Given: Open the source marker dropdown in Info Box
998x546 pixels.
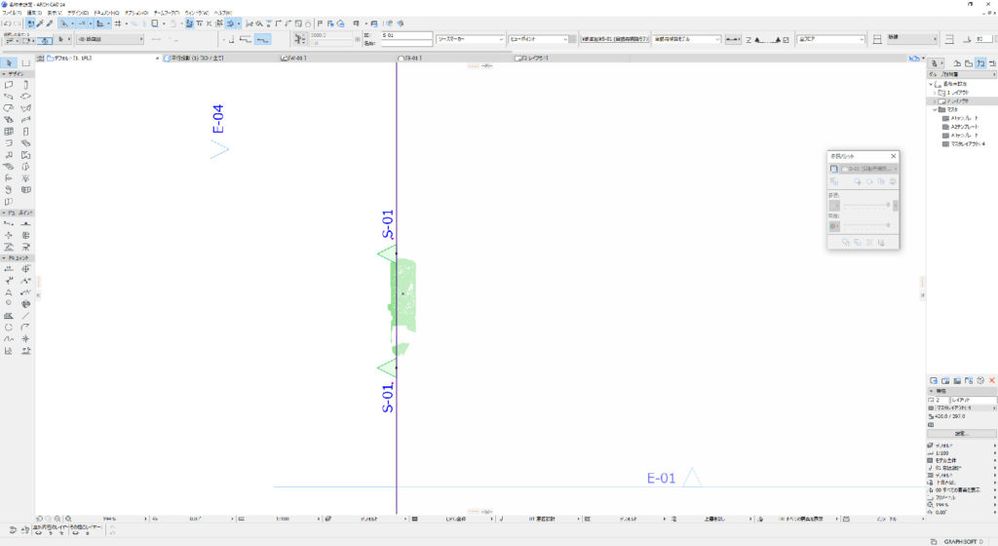Looking at the screenshot, I should (x=470, y=39).
